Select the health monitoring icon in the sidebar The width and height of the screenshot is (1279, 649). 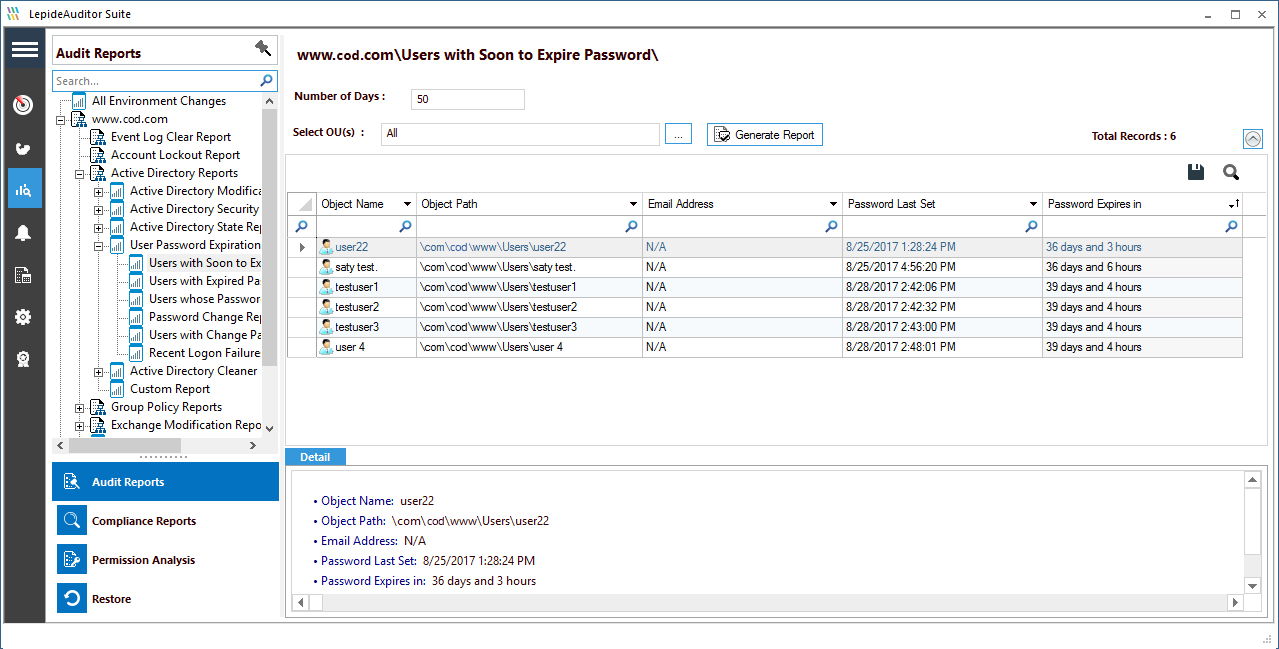[24, 148]
